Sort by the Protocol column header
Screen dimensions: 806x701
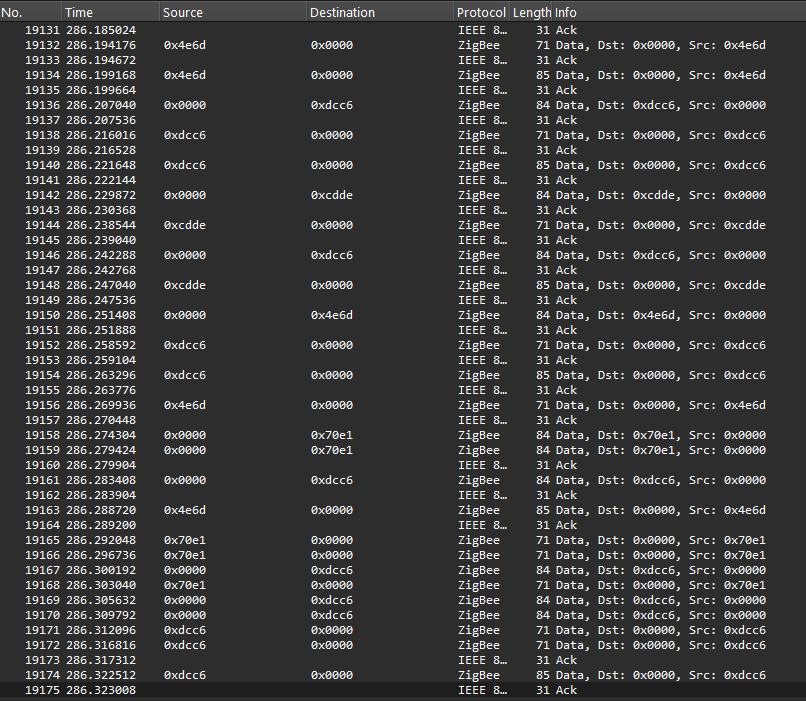[x=482, y=12]
